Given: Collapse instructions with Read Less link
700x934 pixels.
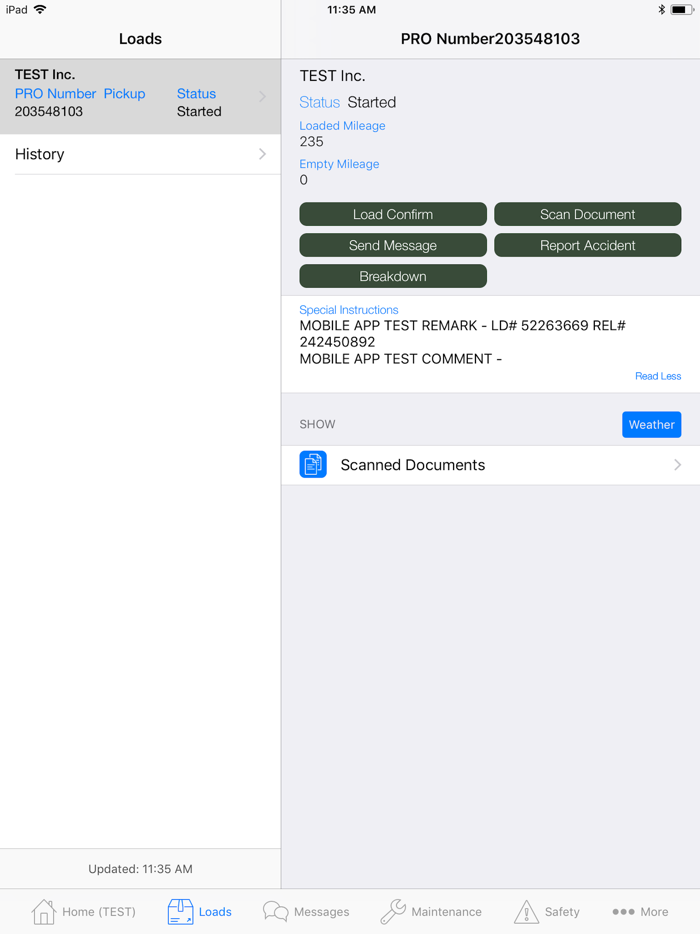Looking at the screenshot, I should (x=658, y=376).
